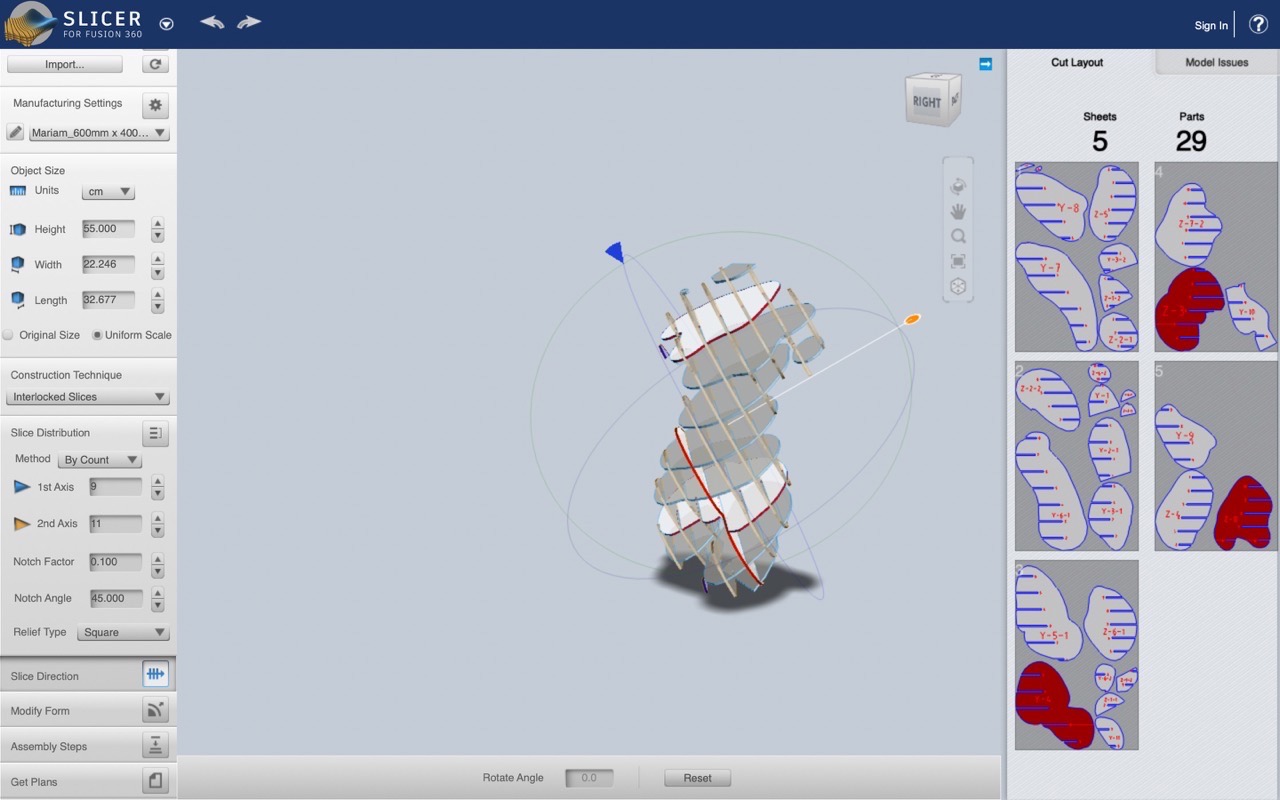Switch to the Model Issues tab
The image size is (1280, 800).
click(1216, 62)
